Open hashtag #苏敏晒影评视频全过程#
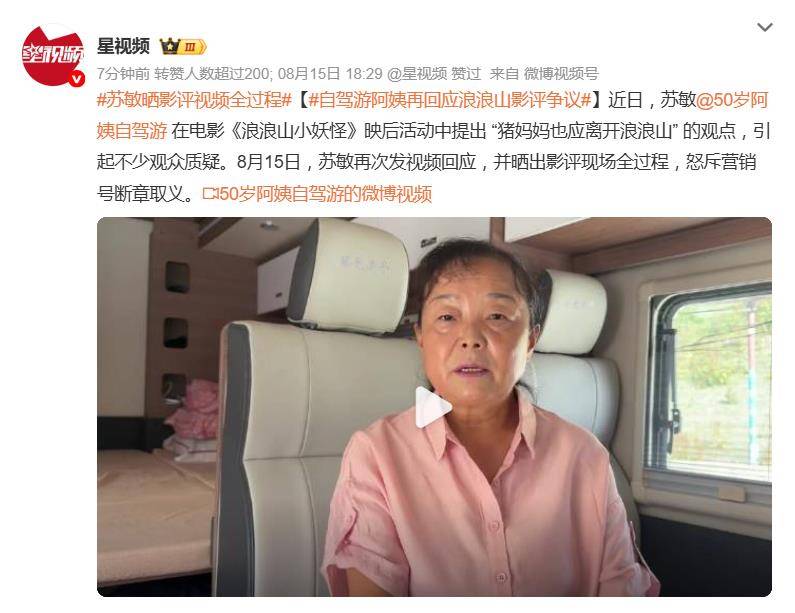This screenshot has height=613, width=795. (194, 100)
